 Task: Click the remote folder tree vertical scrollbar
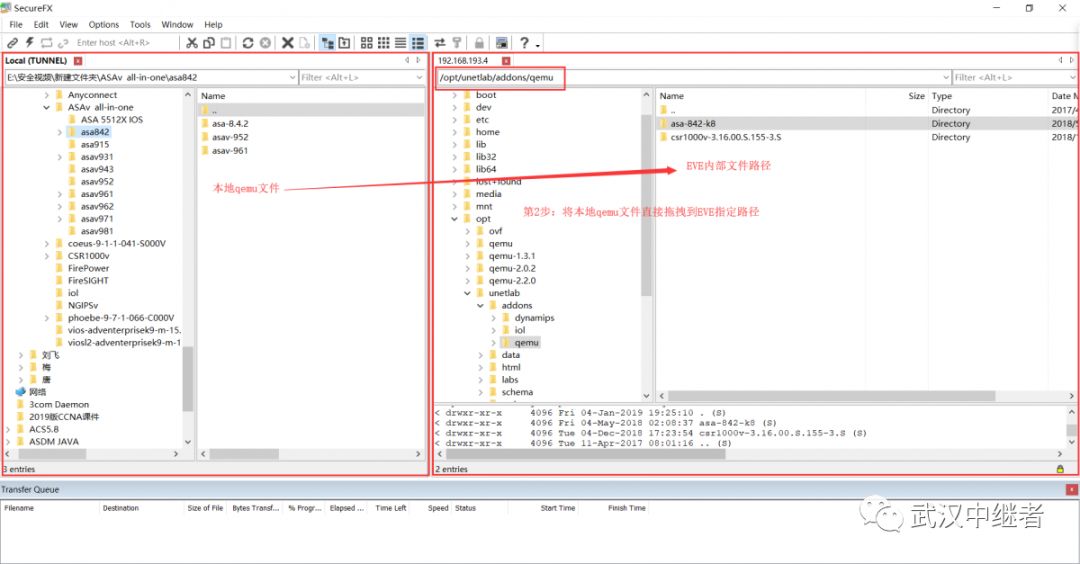pyautogui.click(x=646, y=205)
